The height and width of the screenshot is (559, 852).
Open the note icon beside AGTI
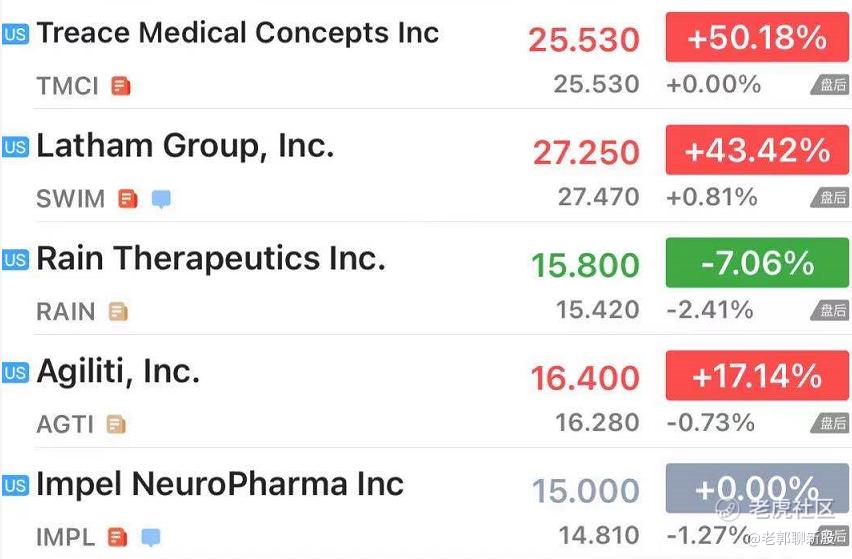coord(116,424)
